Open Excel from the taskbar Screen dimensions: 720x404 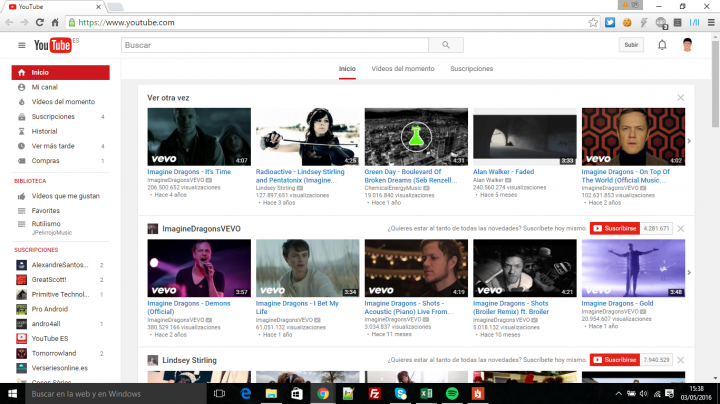click(x=426, y=393)
